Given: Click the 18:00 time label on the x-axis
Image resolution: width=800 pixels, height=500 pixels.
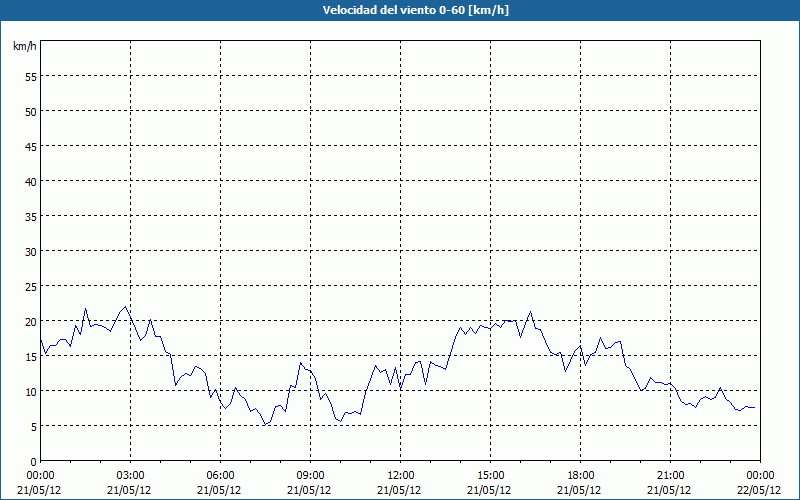Looking at the screenshot, I should click(x=581, y=476).
